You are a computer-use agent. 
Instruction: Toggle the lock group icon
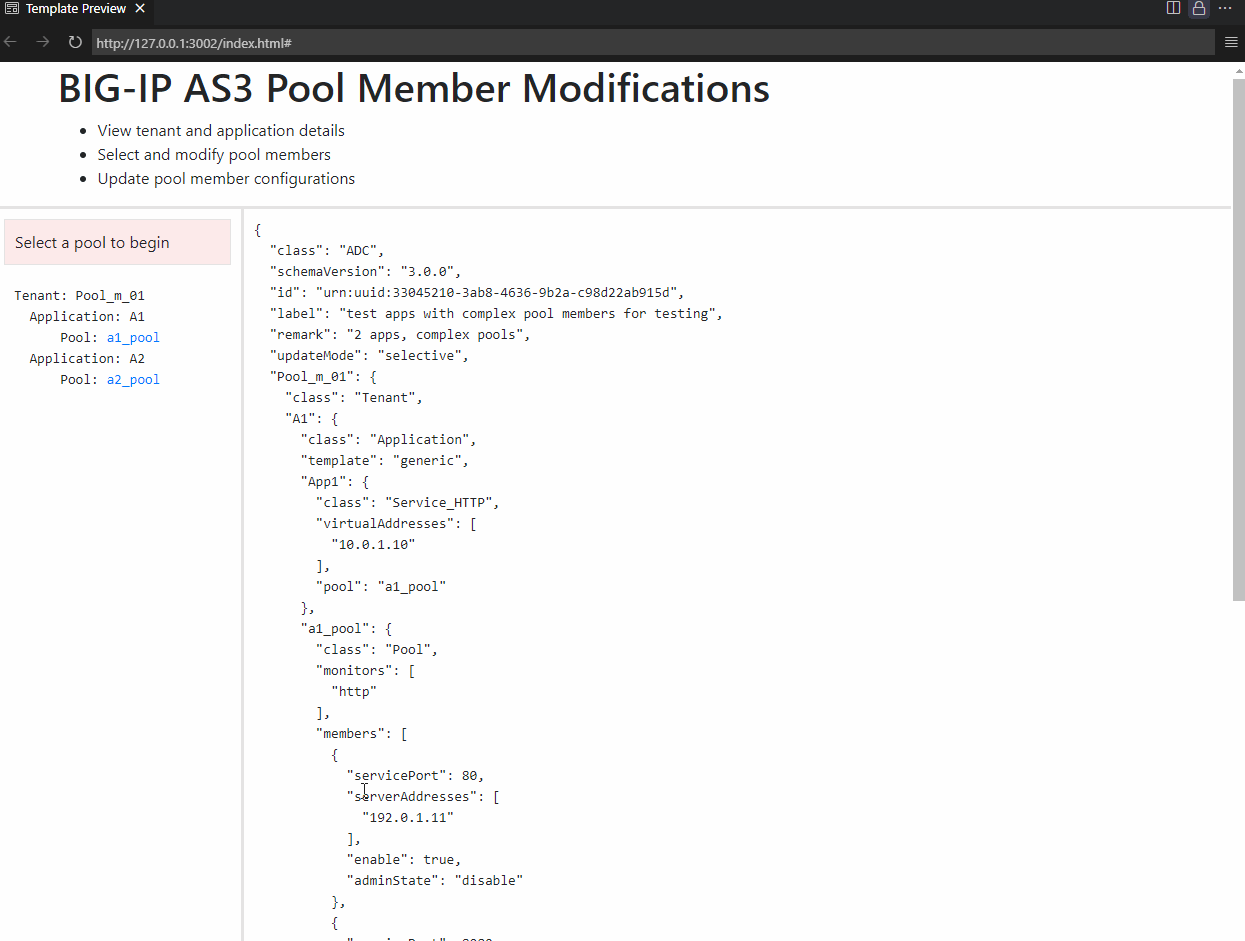tap(1198, 8)
